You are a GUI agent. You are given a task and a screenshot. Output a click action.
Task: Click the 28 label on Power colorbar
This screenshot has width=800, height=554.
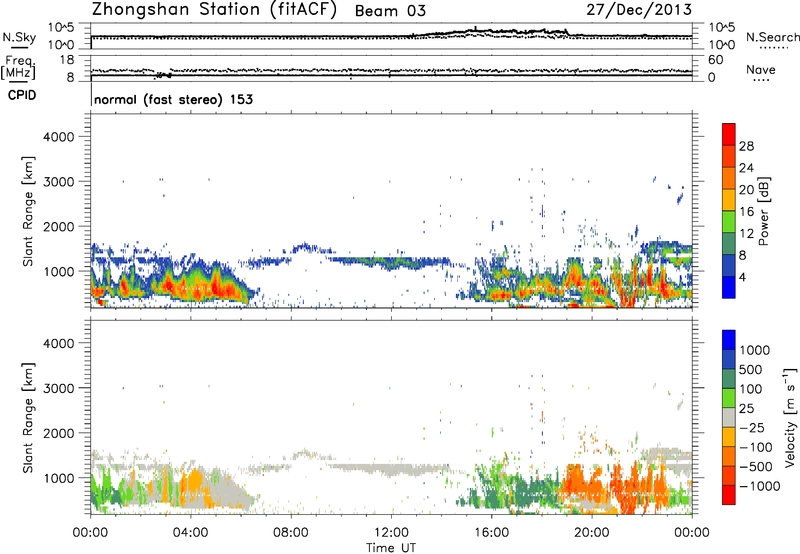coord(746,146)
